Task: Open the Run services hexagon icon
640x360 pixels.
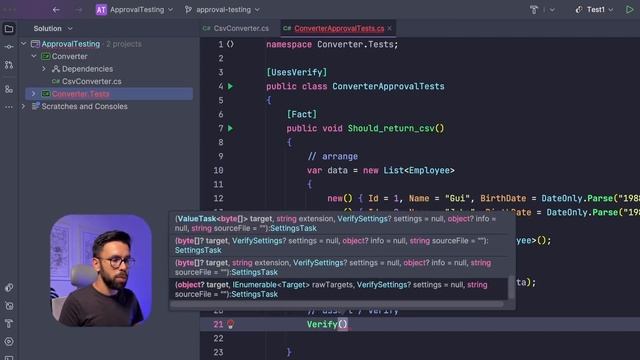Action: pyautogui.click(x=9, y=342)
